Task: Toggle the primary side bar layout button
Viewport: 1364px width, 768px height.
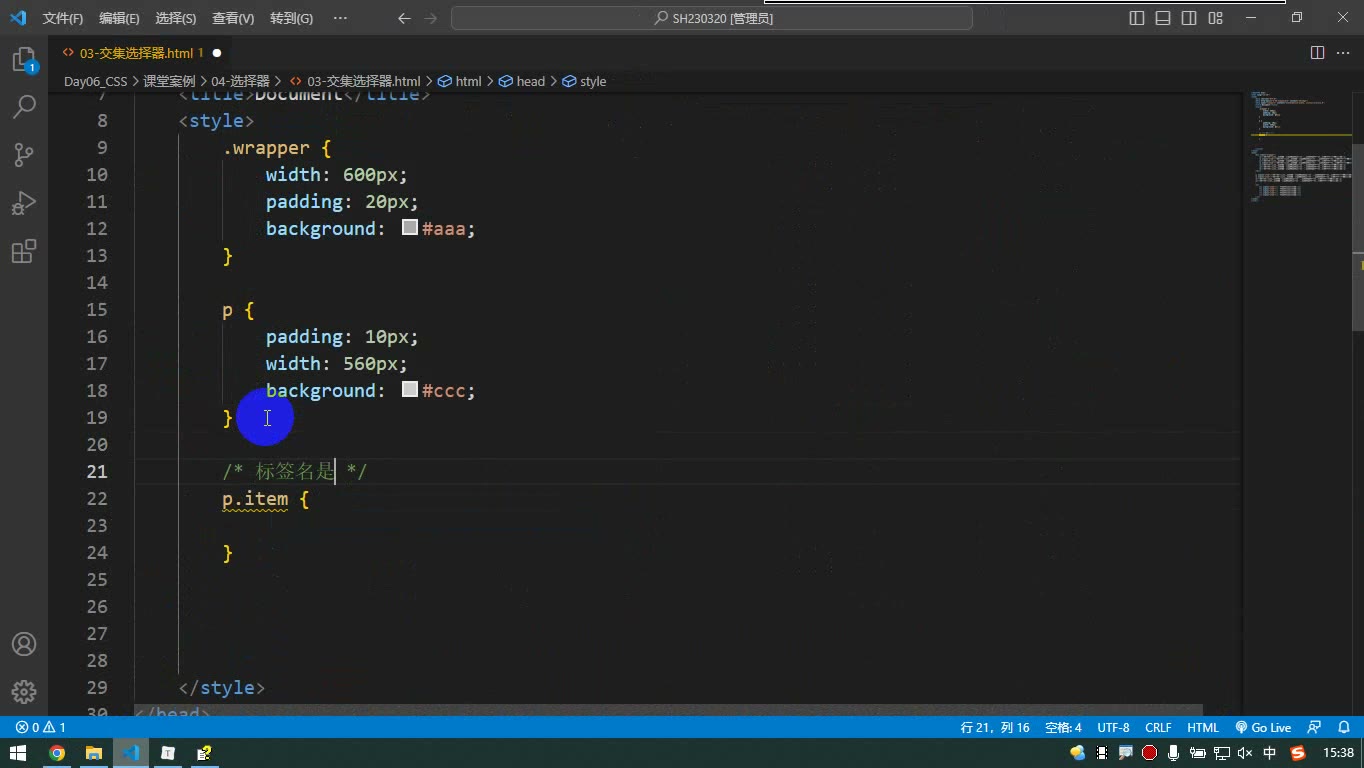Action: pos(1137,18)
